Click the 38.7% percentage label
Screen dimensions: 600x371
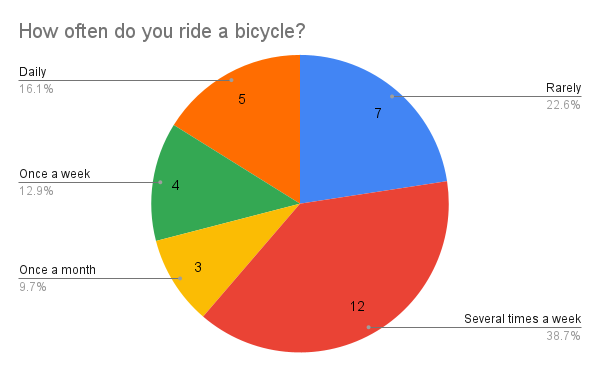pos(563,336)
